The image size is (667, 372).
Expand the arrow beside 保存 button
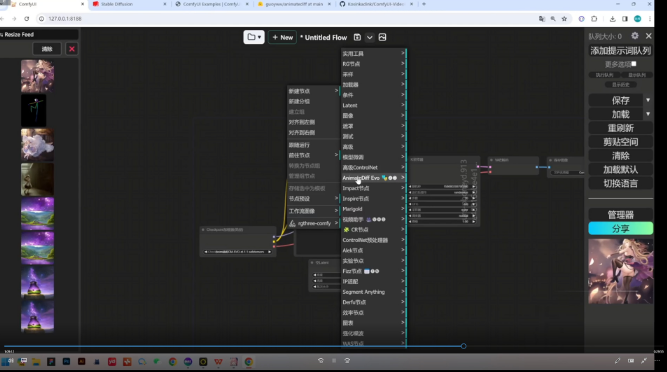pos(648,100)
